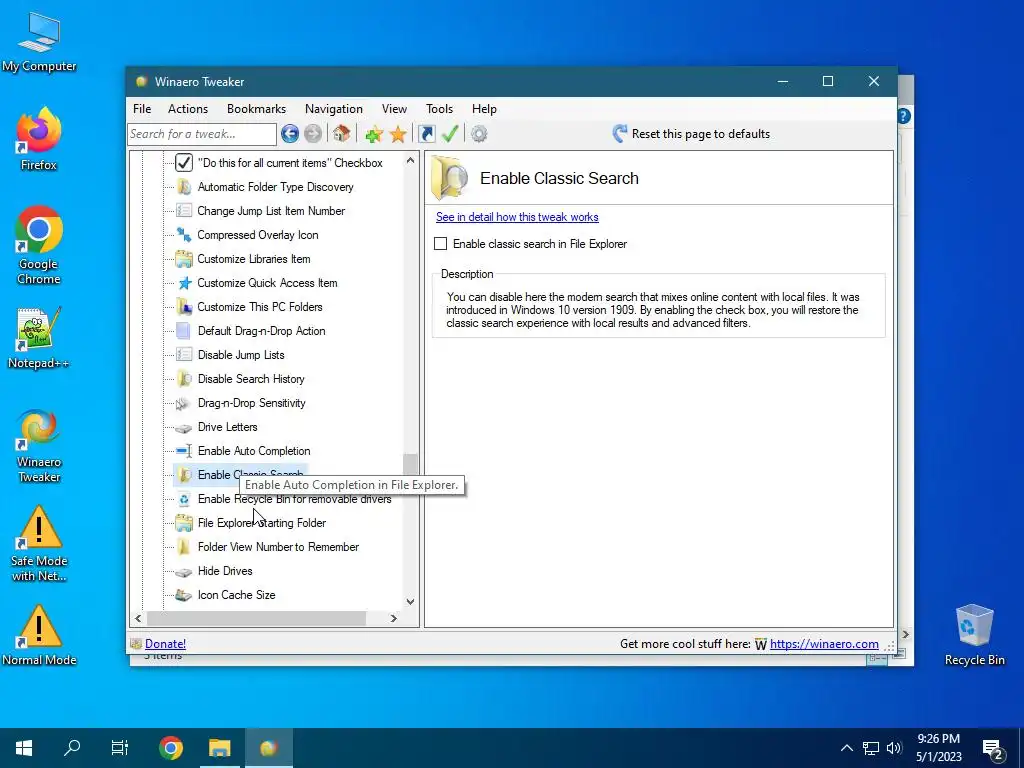Viewport: 1024px width, 768px height.
Task: Click Safe Mode with Networking warning shortcut
Action: [x=39, y=543]
